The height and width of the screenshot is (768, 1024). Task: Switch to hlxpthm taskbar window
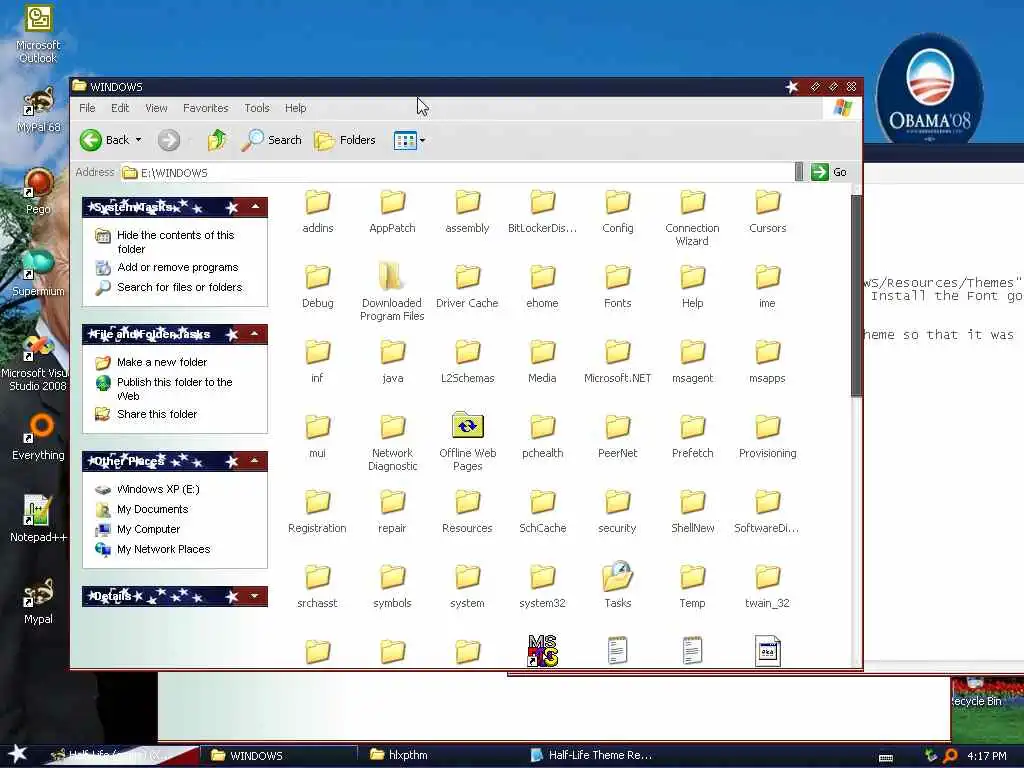click(x=398, y=755)
